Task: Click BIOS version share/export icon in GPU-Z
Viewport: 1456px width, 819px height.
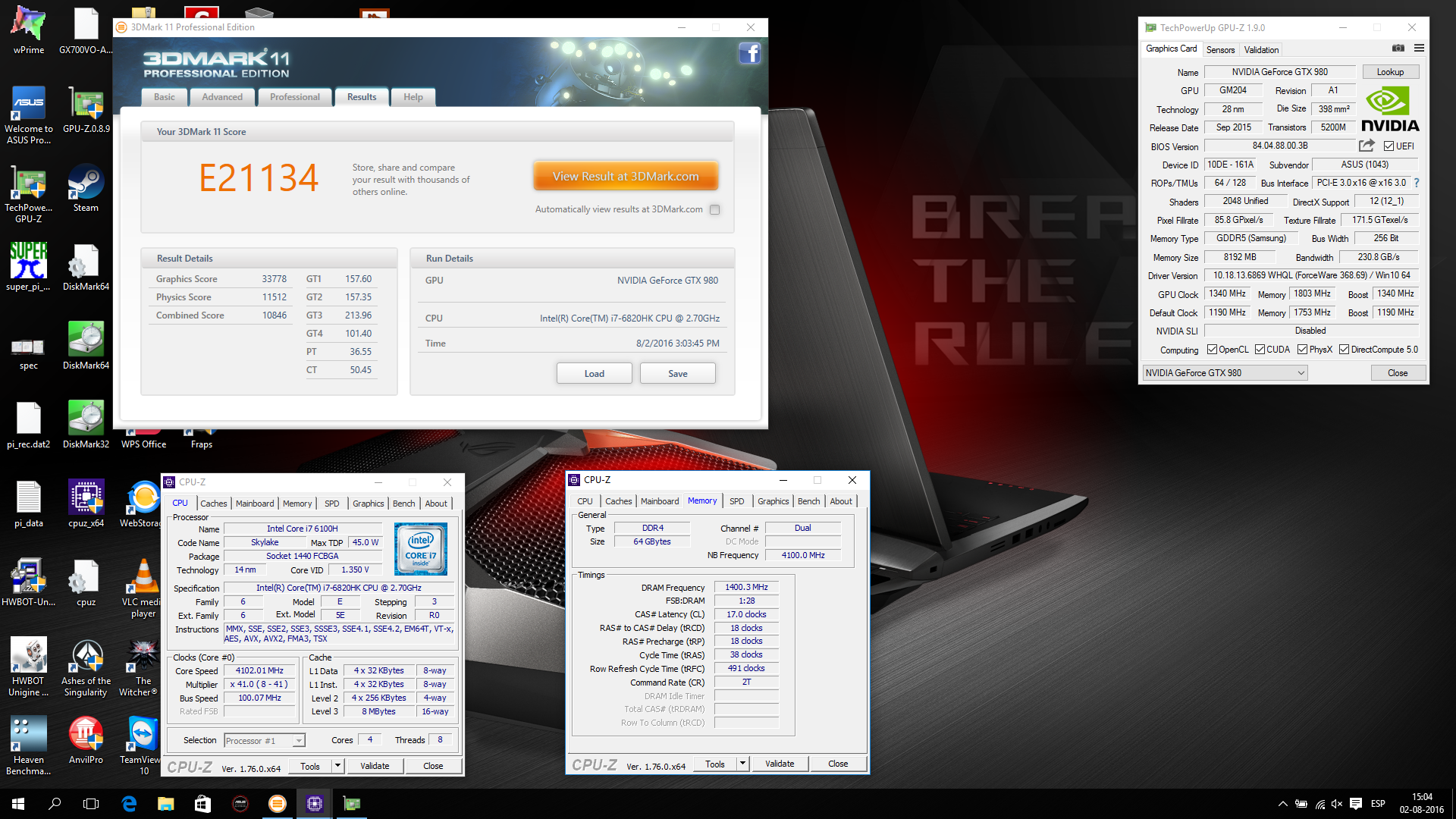Action: pyautogui.click(x=1367, y=146)
